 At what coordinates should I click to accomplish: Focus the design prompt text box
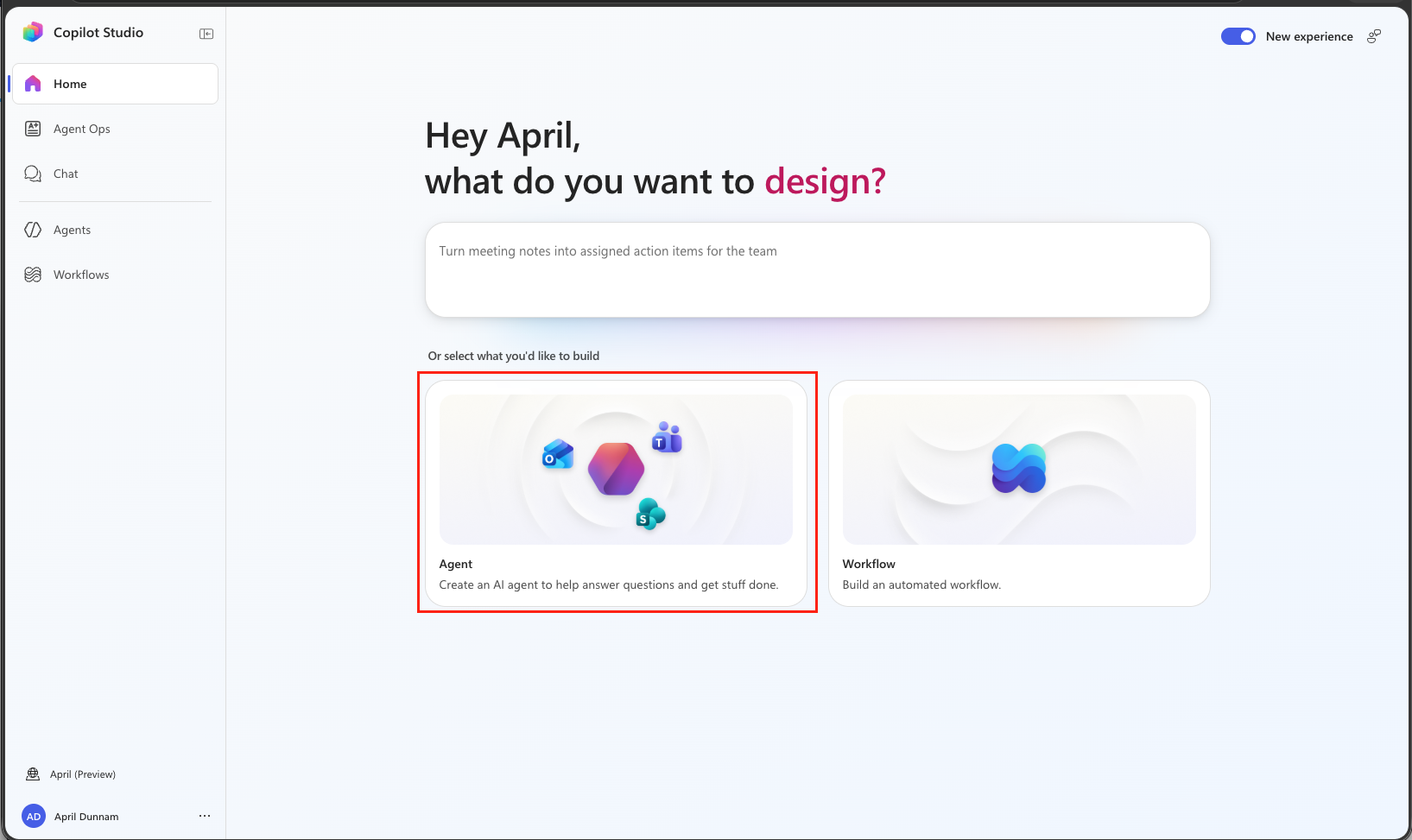tap(817, 269)
